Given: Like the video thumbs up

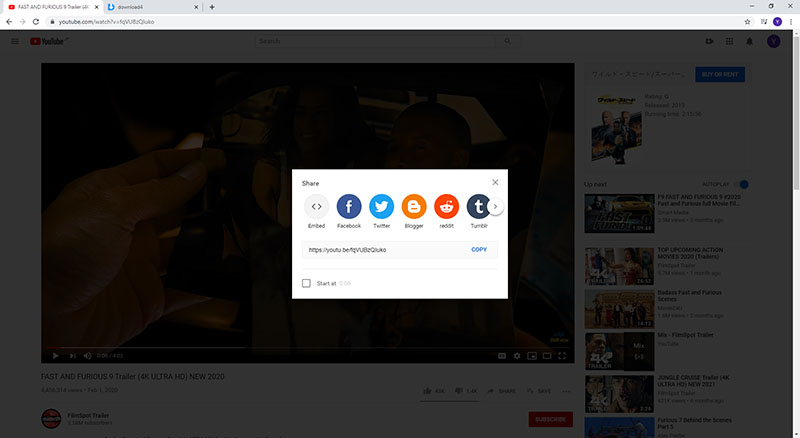Looking at the screenshot, I should (x=434, y=391).
